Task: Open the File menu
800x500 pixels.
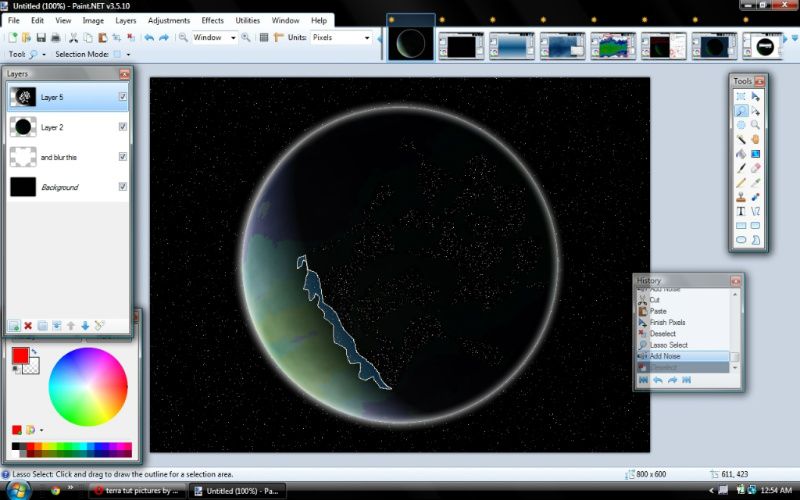Action: click(x=14, y=20)
